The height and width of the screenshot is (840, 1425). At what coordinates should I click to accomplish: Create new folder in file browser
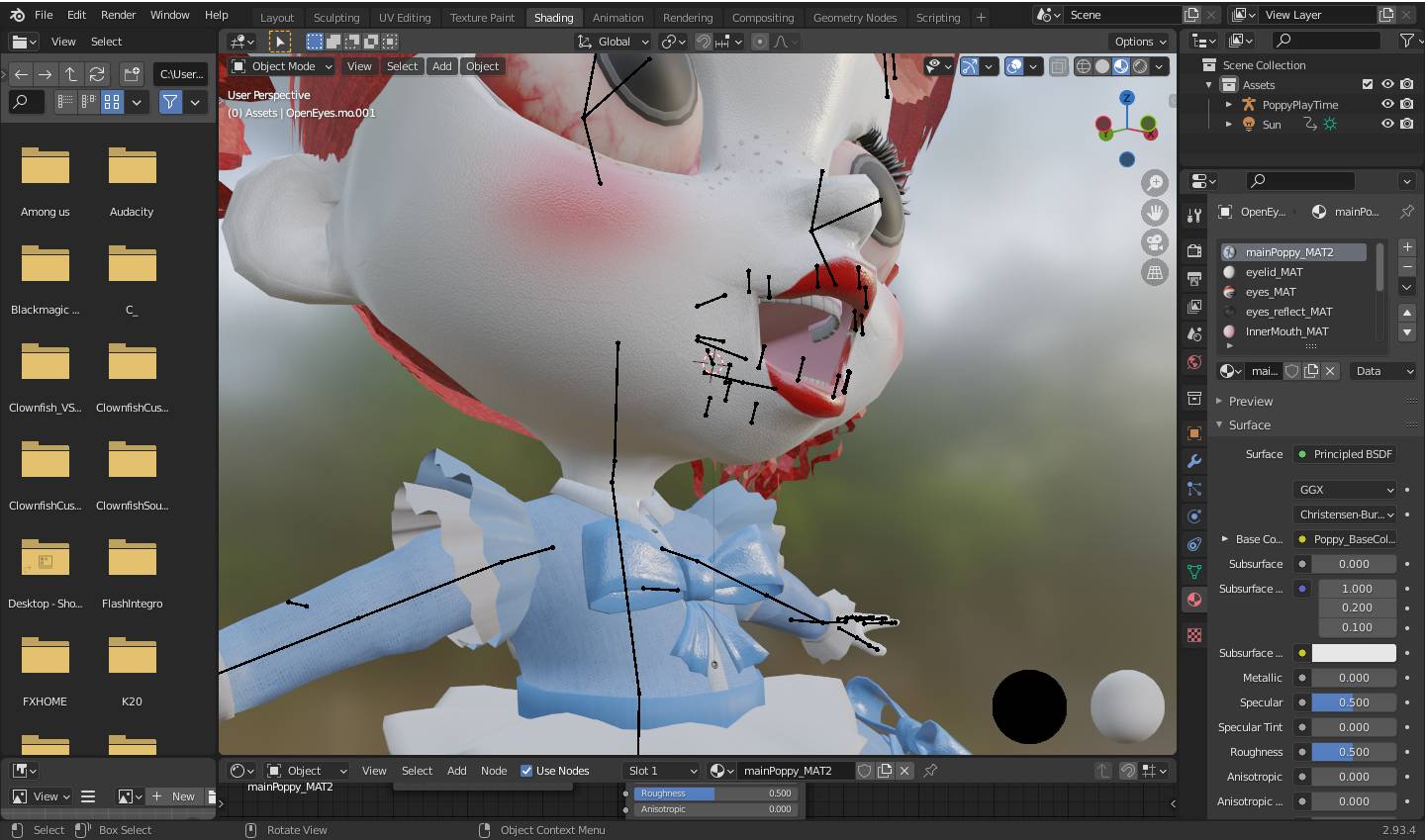132,74
